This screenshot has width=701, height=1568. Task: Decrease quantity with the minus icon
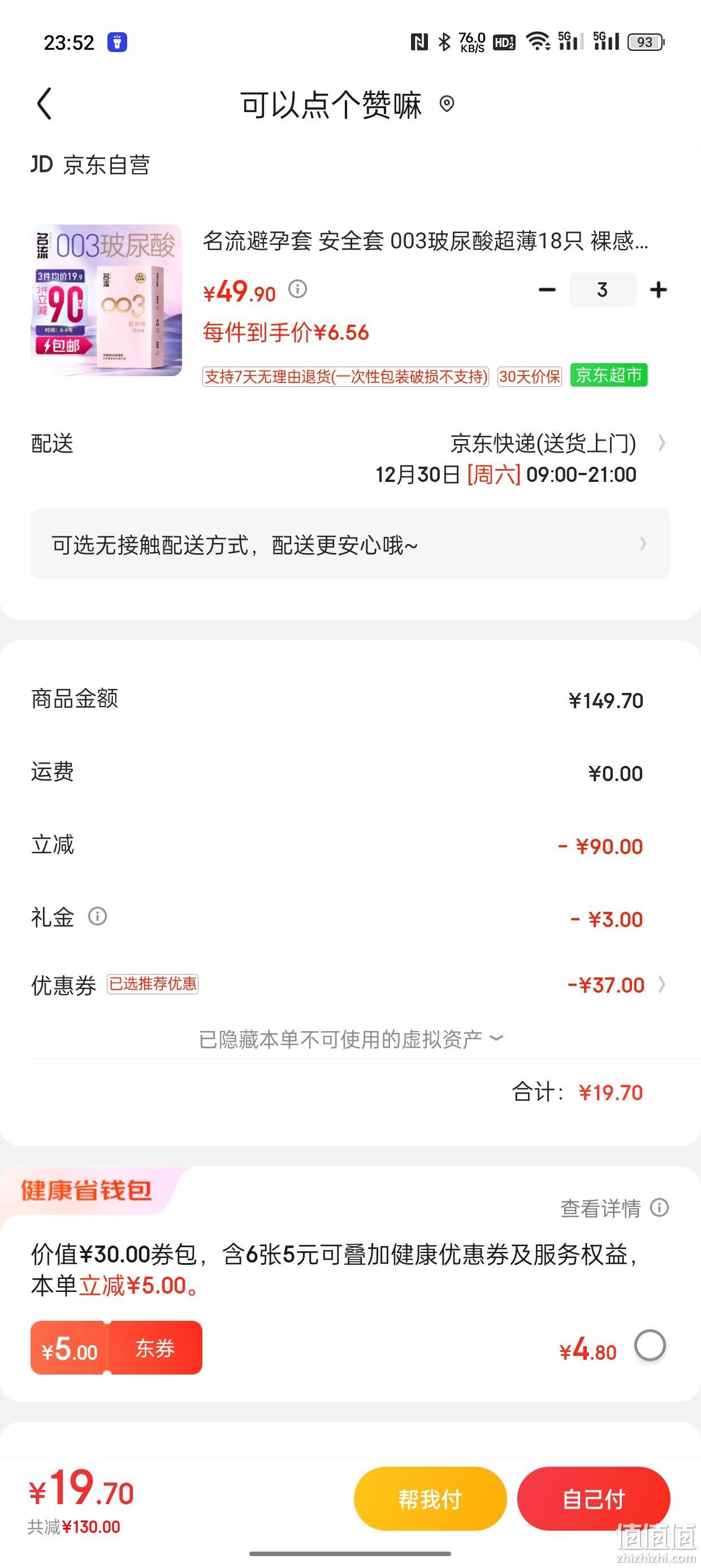[x=547, y=290]
